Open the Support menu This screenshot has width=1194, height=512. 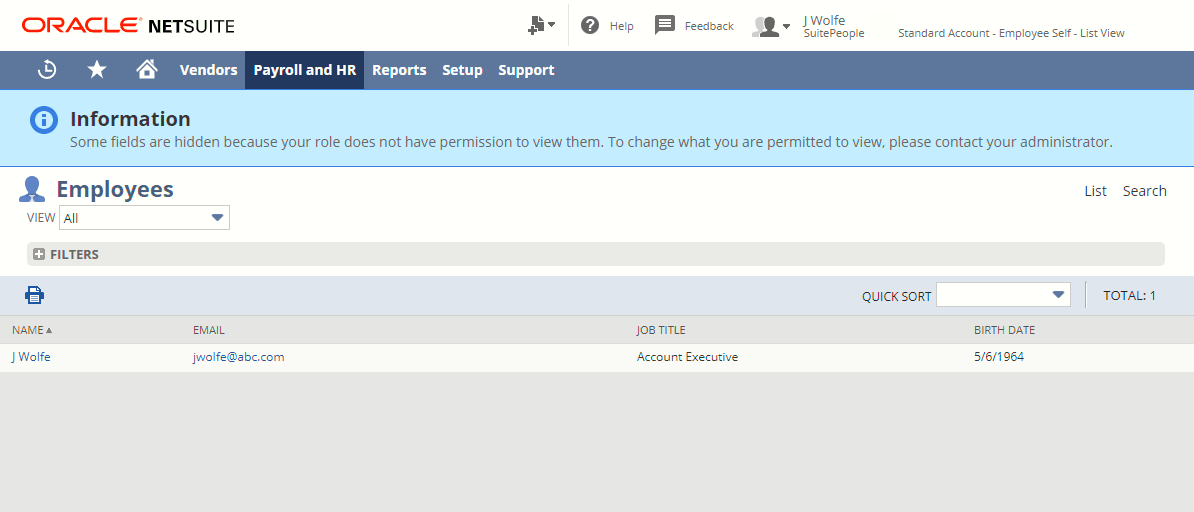pyautogui.click(x=526, y=70)
